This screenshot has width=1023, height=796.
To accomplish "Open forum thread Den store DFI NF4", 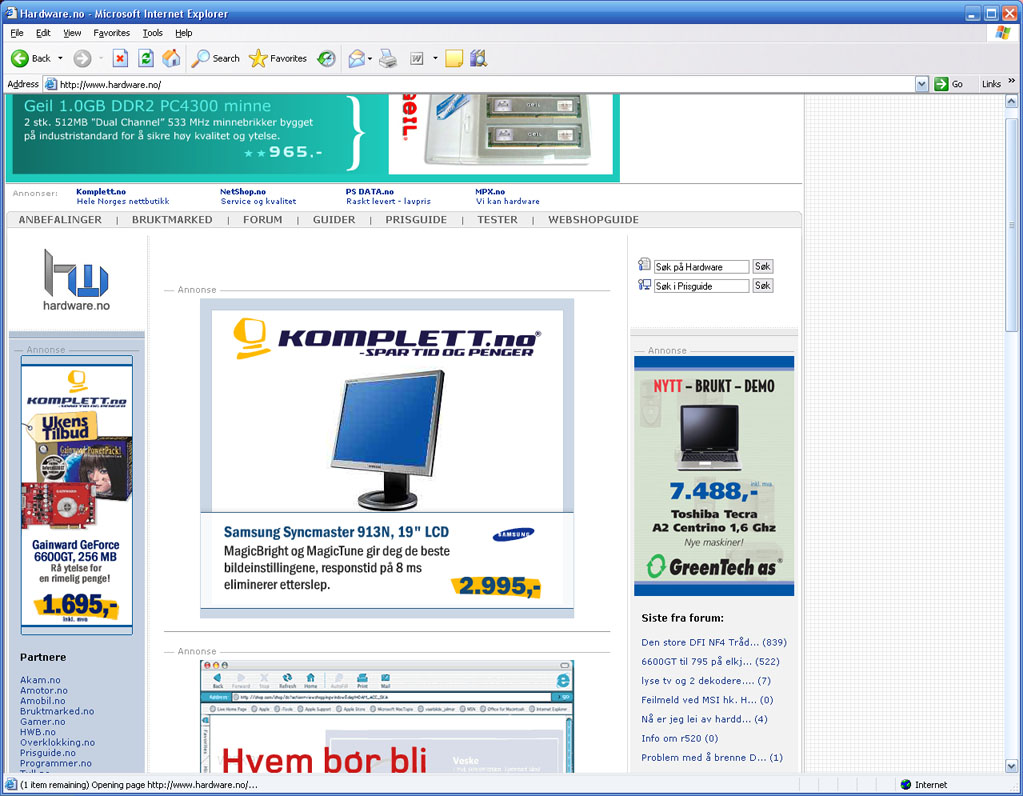I will [x=714, y=642].
